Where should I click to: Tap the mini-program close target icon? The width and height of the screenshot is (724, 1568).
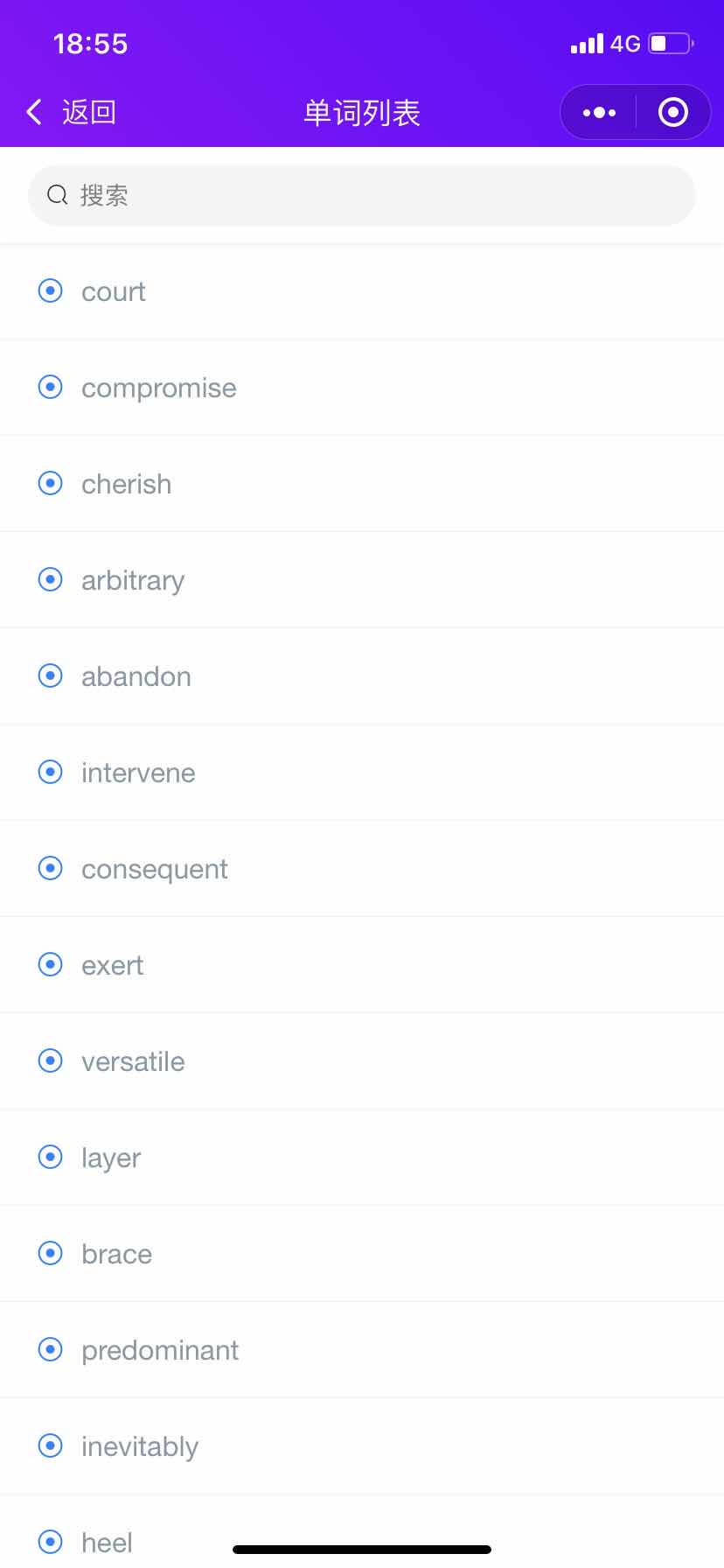pos(672,112)
